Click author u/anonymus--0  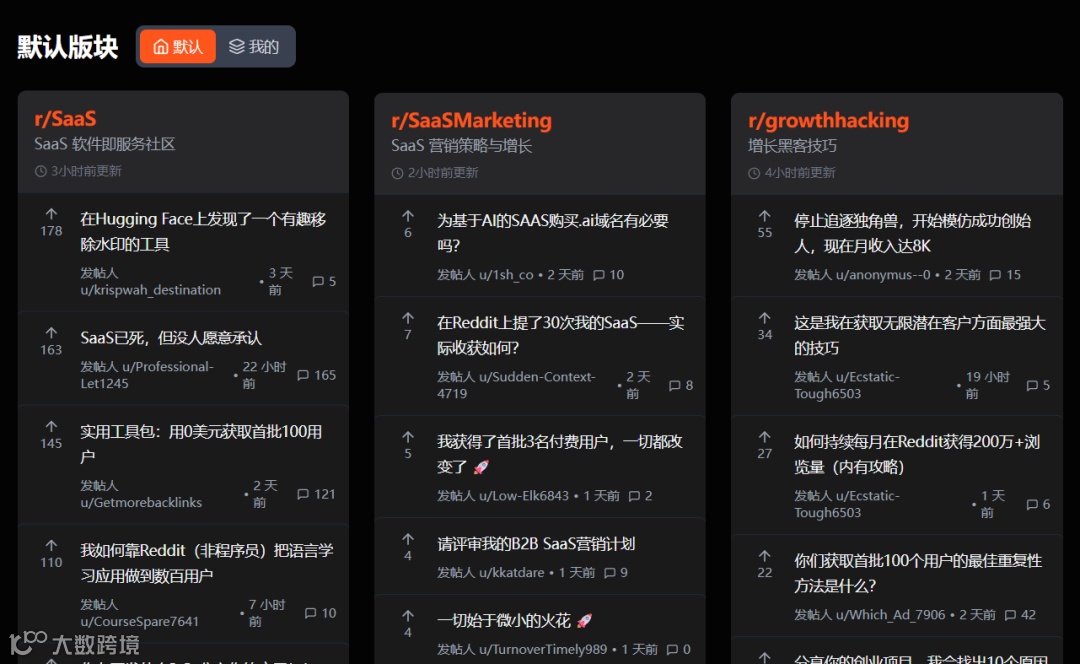(883, 275)
